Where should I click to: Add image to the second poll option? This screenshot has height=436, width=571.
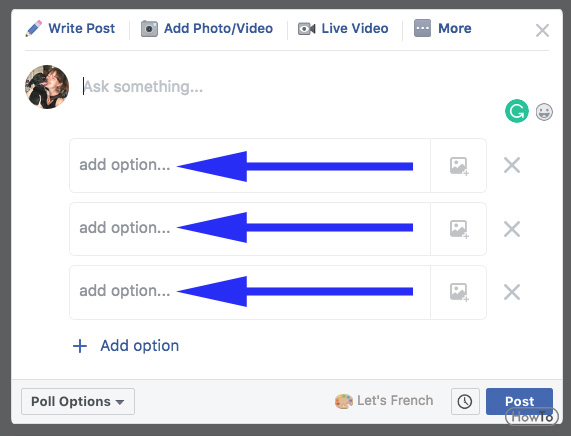[x=459, y=229]
